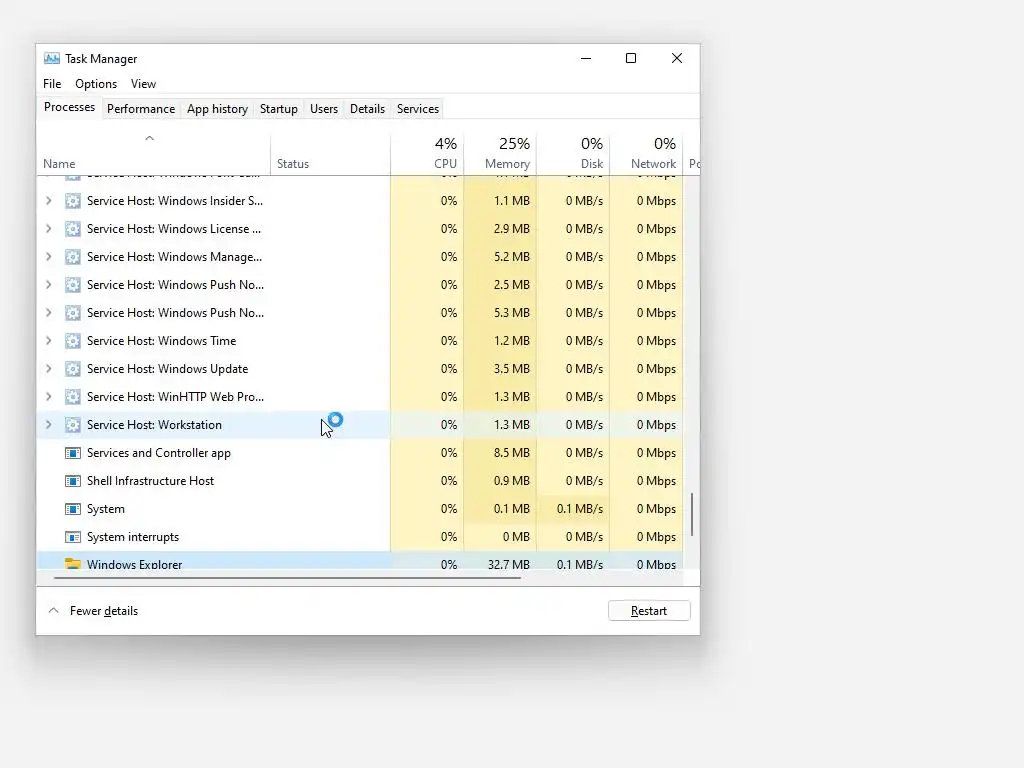Screen dimensions: 1024x768
Task: Click the Windows Explorer folder icon
Action: pyautogui.click(x=72, y=564)
